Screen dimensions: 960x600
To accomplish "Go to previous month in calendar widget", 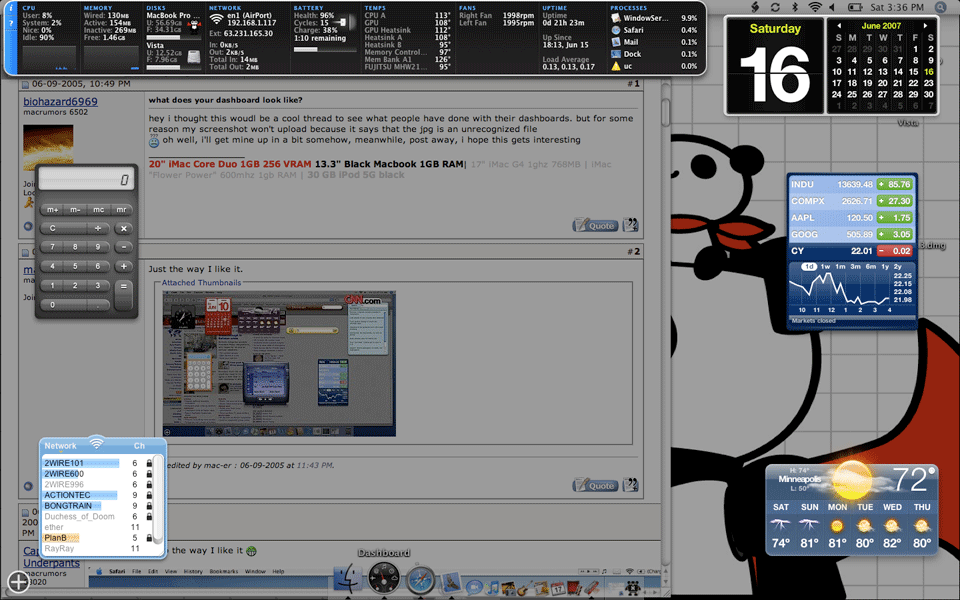I will 839,26.
